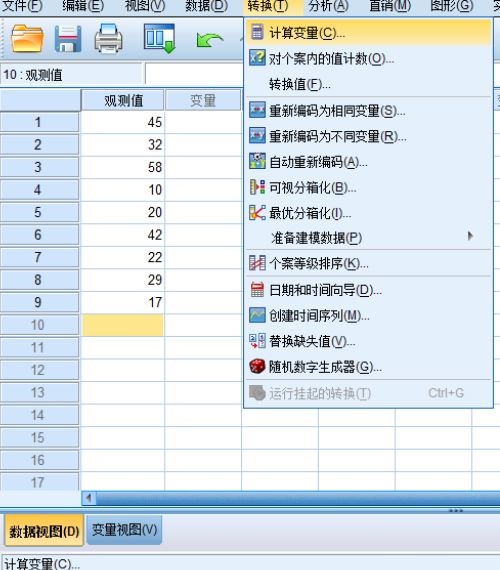
Task: Click the 变量 column header
Action: click(x=203, y=100)
